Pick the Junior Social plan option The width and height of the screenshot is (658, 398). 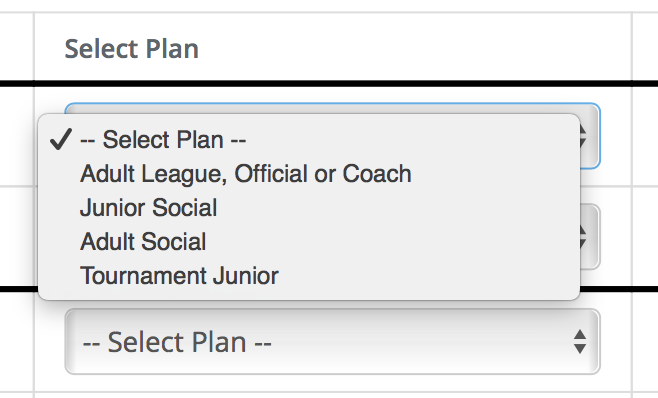pos(309,208)
